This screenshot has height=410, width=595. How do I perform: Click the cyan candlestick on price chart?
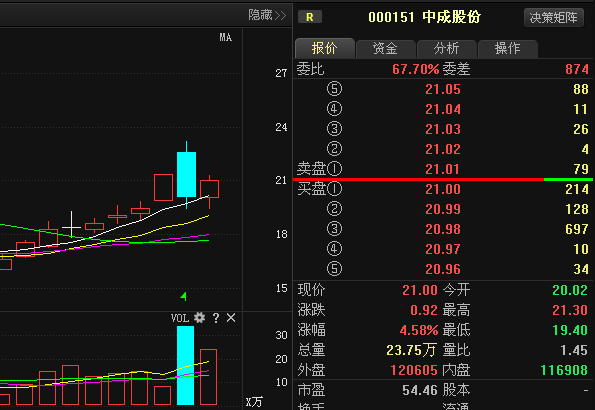coord(186,174)
